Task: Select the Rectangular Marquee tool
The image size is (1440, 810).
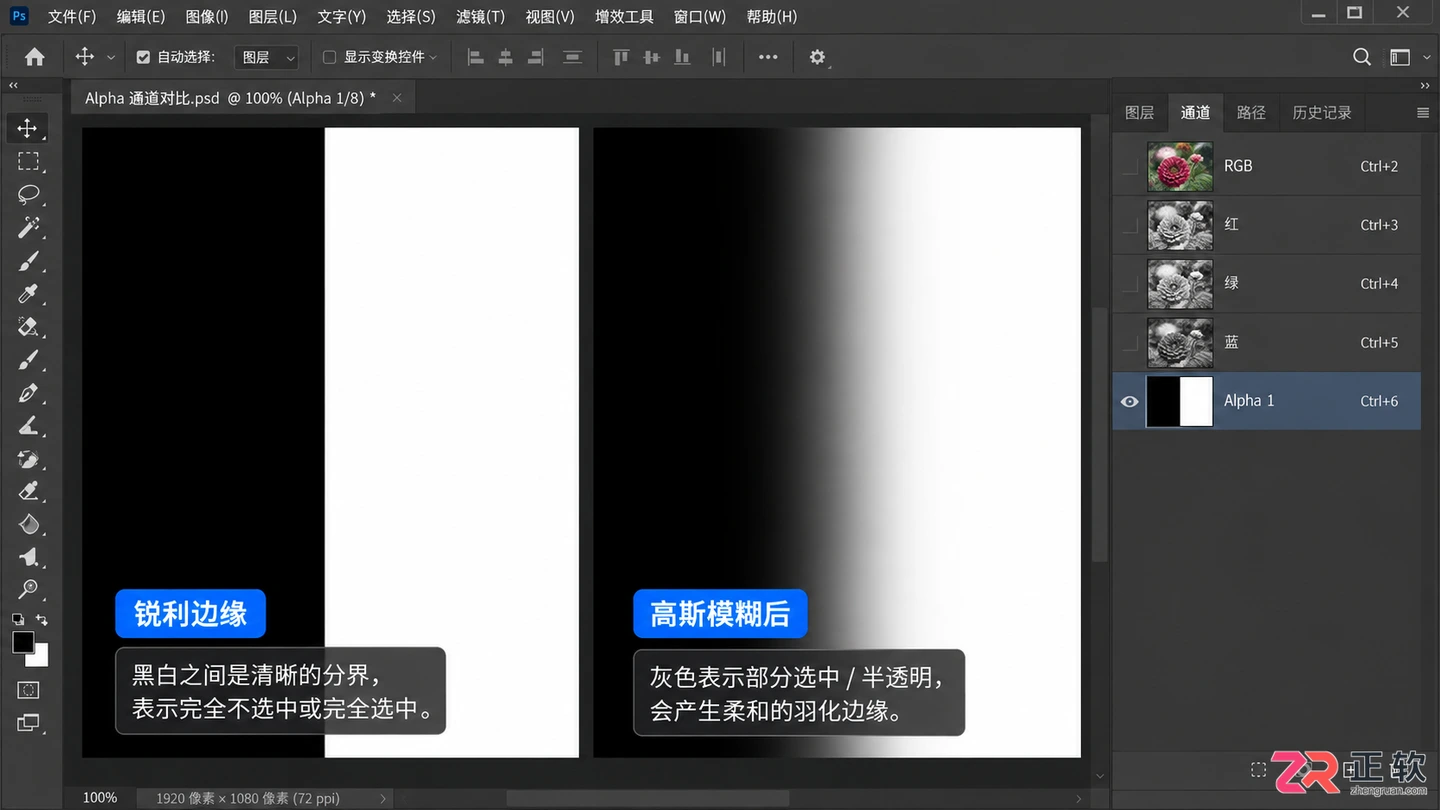Action: (28, 161)
